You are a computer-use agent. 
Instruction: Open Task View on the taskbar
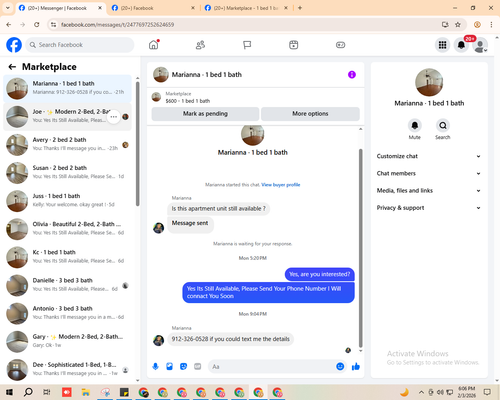tap(47, 392)
